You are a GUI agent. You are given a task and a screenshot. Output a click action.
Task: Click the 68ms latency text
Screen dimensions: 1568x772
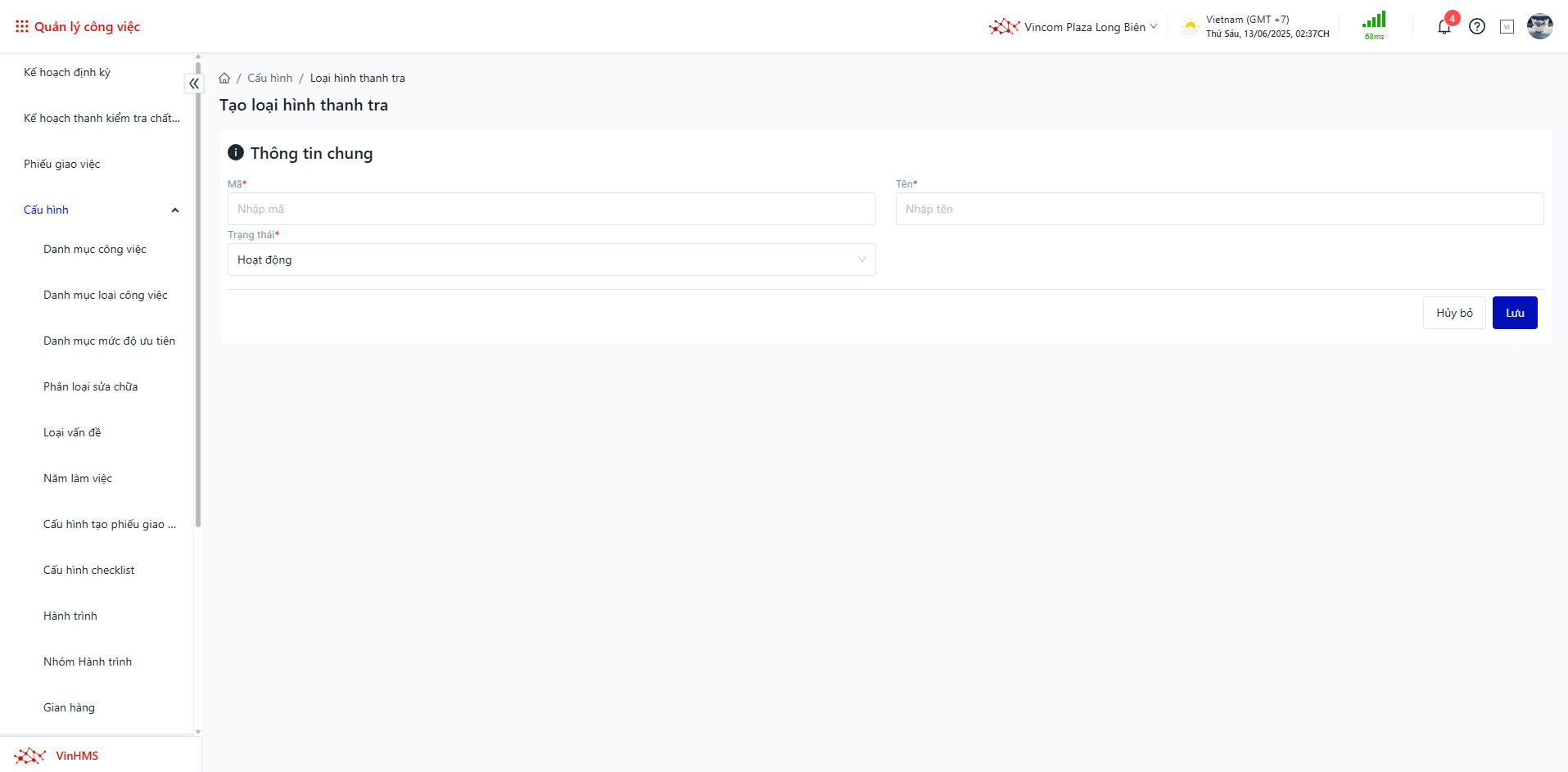pos(1375,37)
